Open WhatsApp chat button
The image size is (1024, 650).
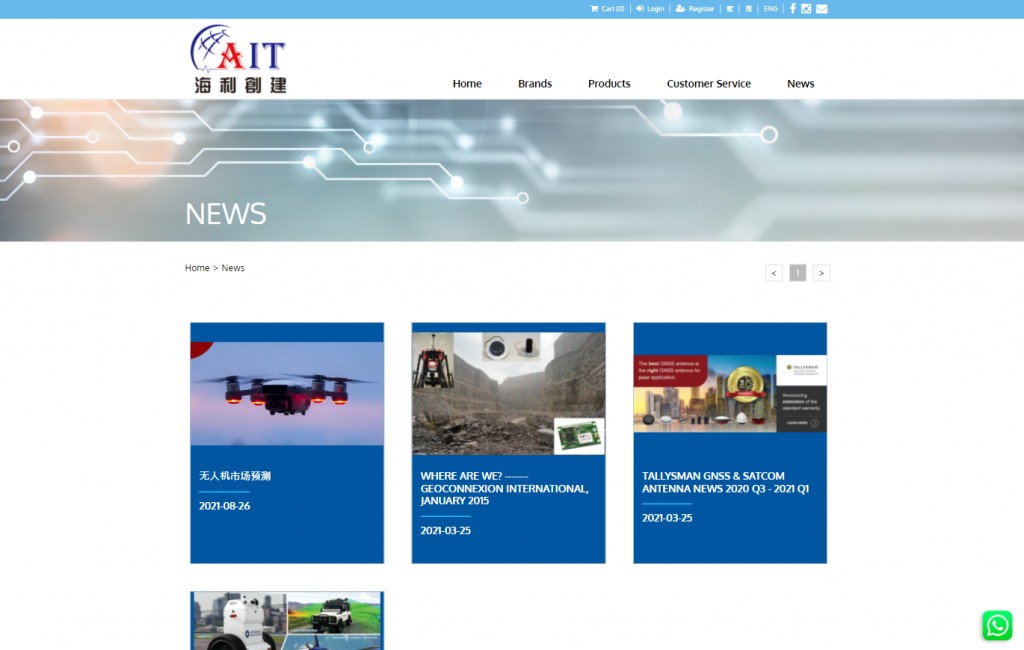point(997,625)
